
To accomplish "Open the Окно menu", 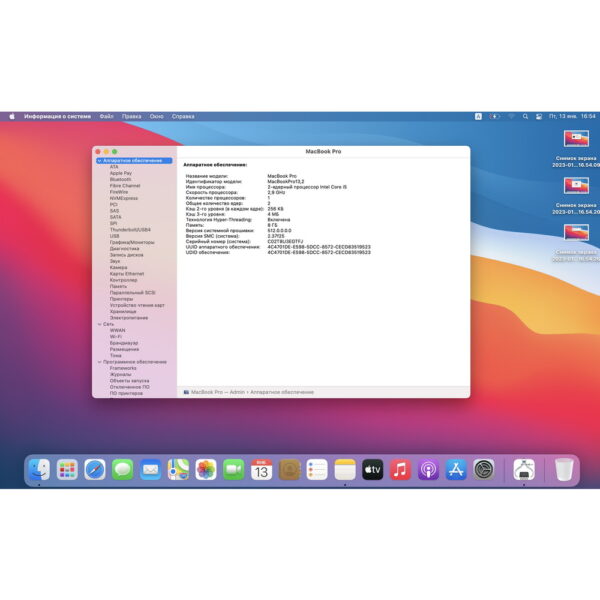I will [x=157, y=116].
